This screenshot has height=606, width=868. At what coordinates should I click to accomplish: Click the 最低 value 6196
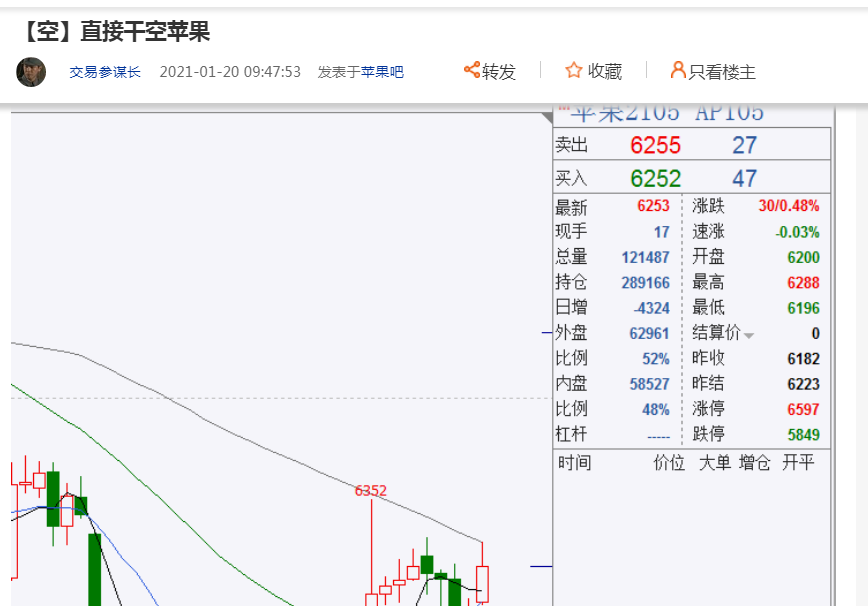(803, 308)
